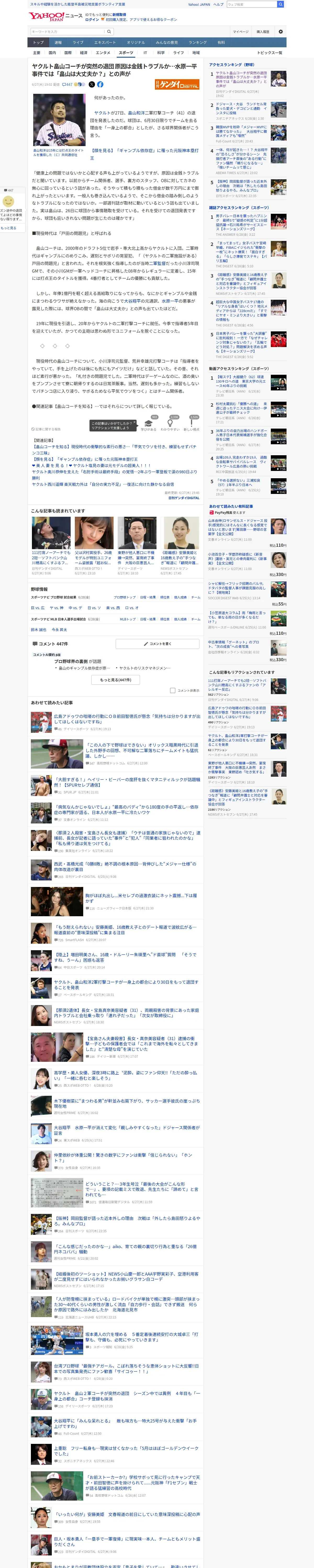Click the PayPay残高使えます badge
This screenshot has width=314, height=1568.
227,512
